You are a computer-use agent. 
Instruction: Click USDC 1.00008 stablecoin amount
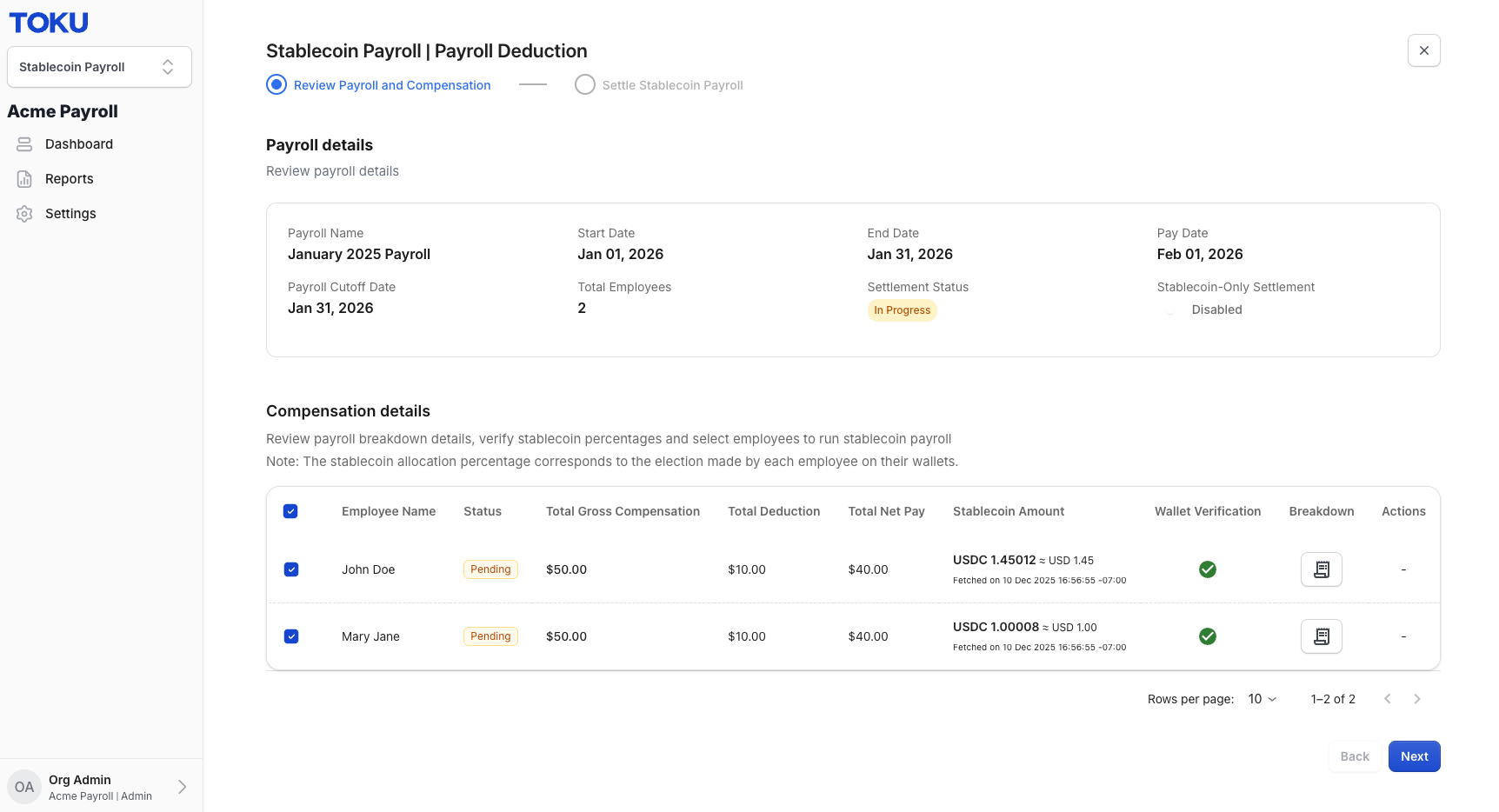tap(996, 627)
